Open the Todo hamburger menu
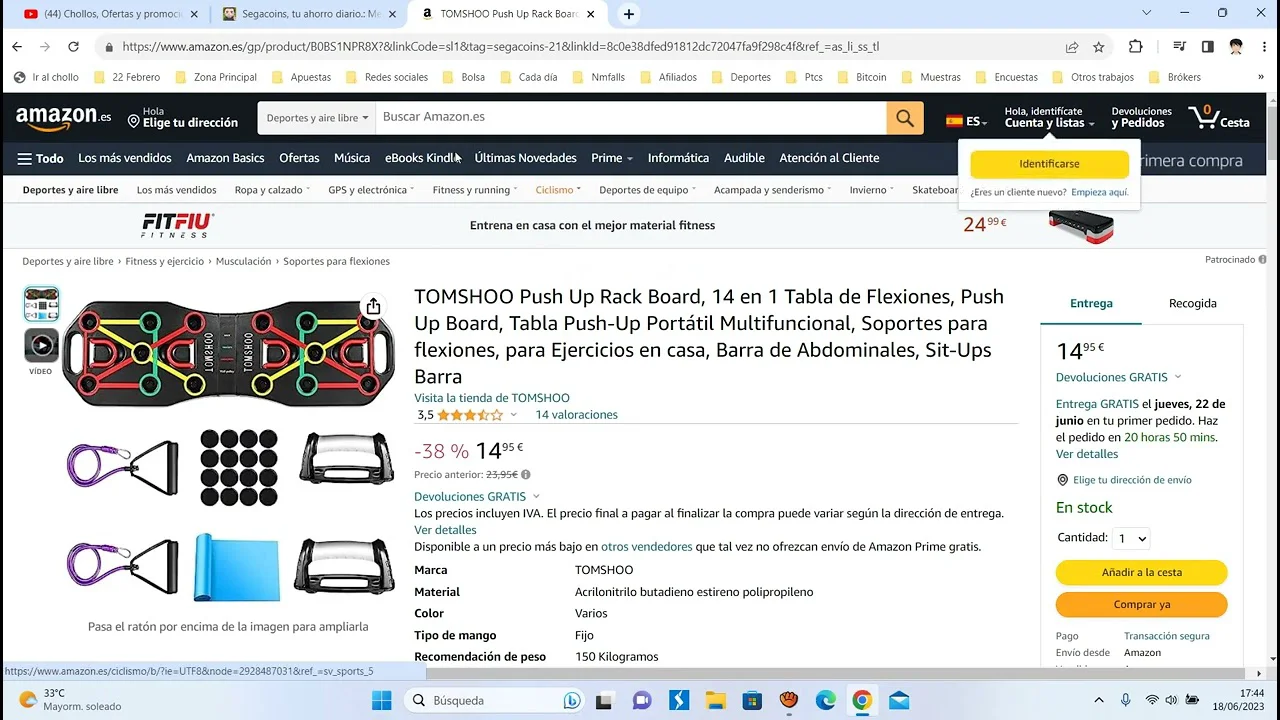Screen dimensions: 1280x720 [x=40, y=158]
